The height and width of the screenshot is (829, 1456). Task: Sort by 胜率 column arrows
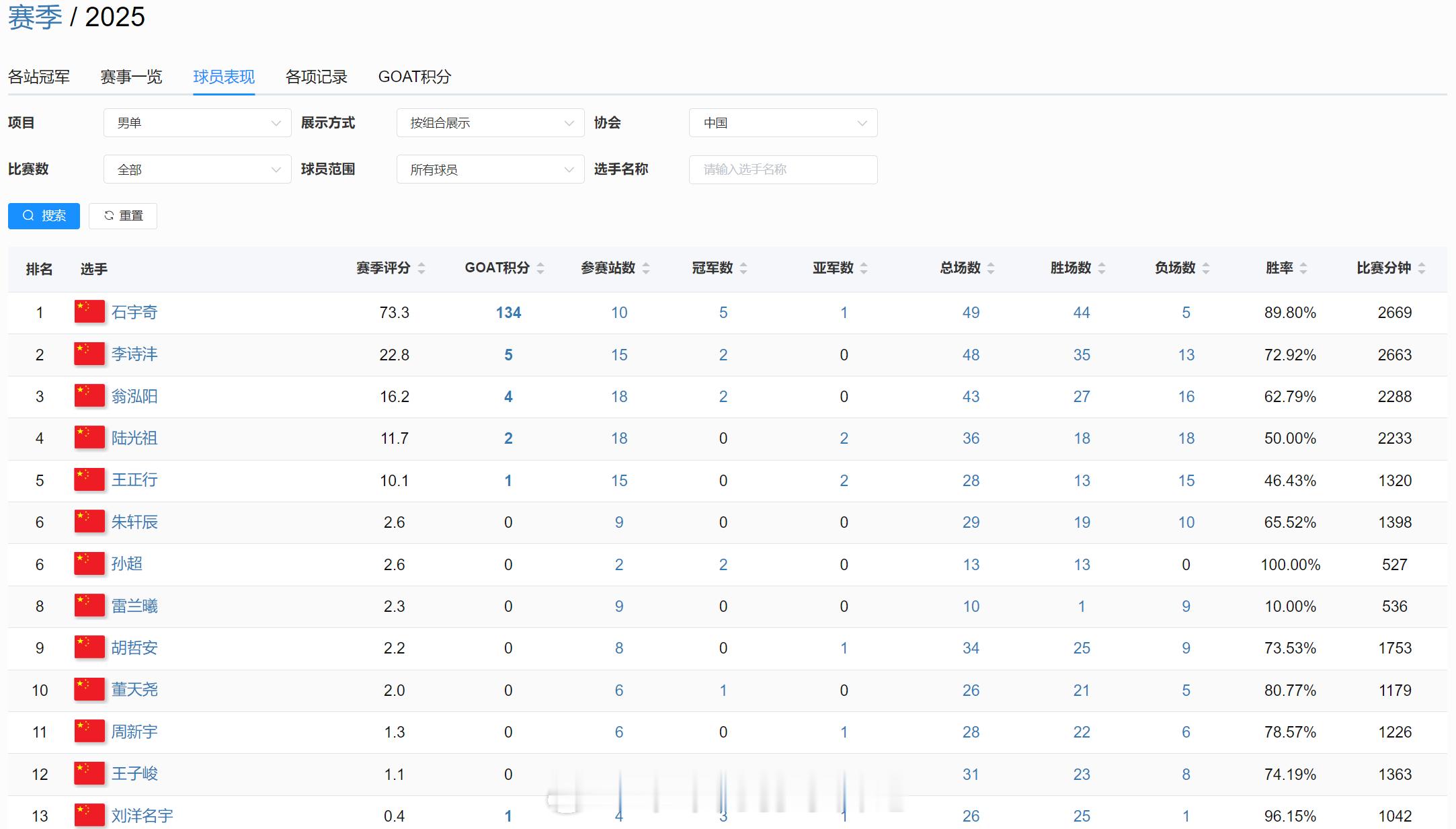[x=1303, y=268]
